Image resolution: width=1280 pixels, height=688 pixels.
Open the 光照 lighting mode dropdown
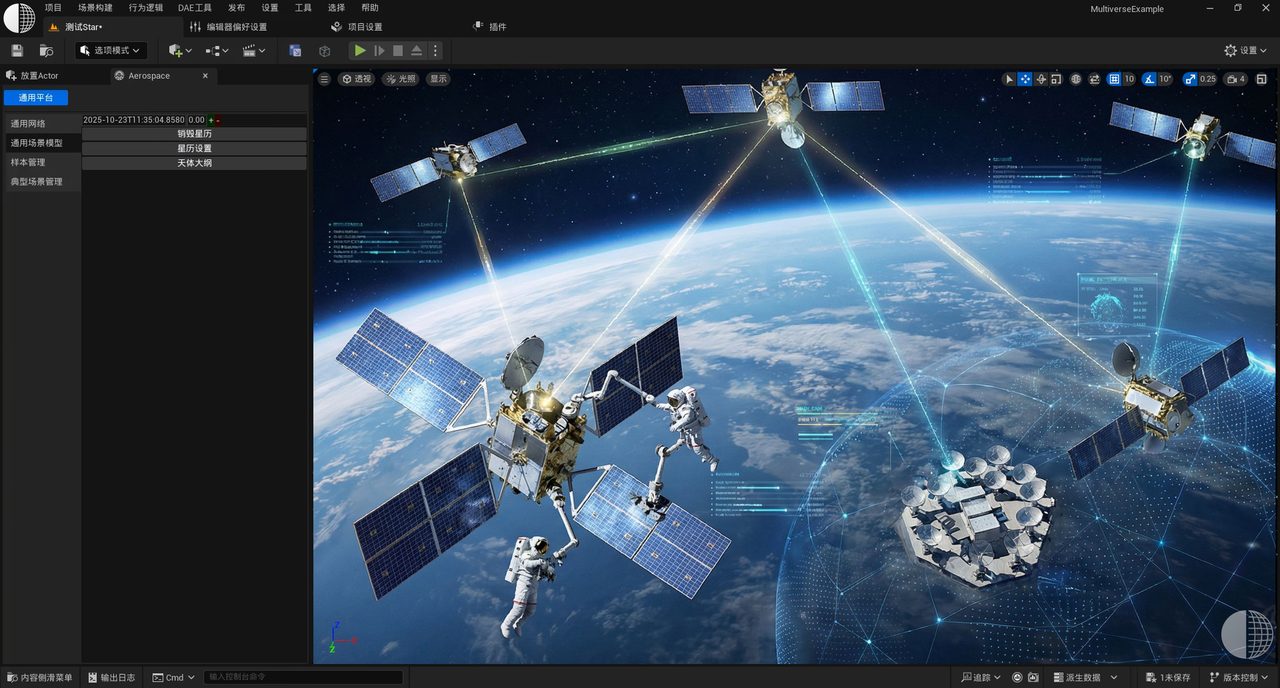point(400,79)
